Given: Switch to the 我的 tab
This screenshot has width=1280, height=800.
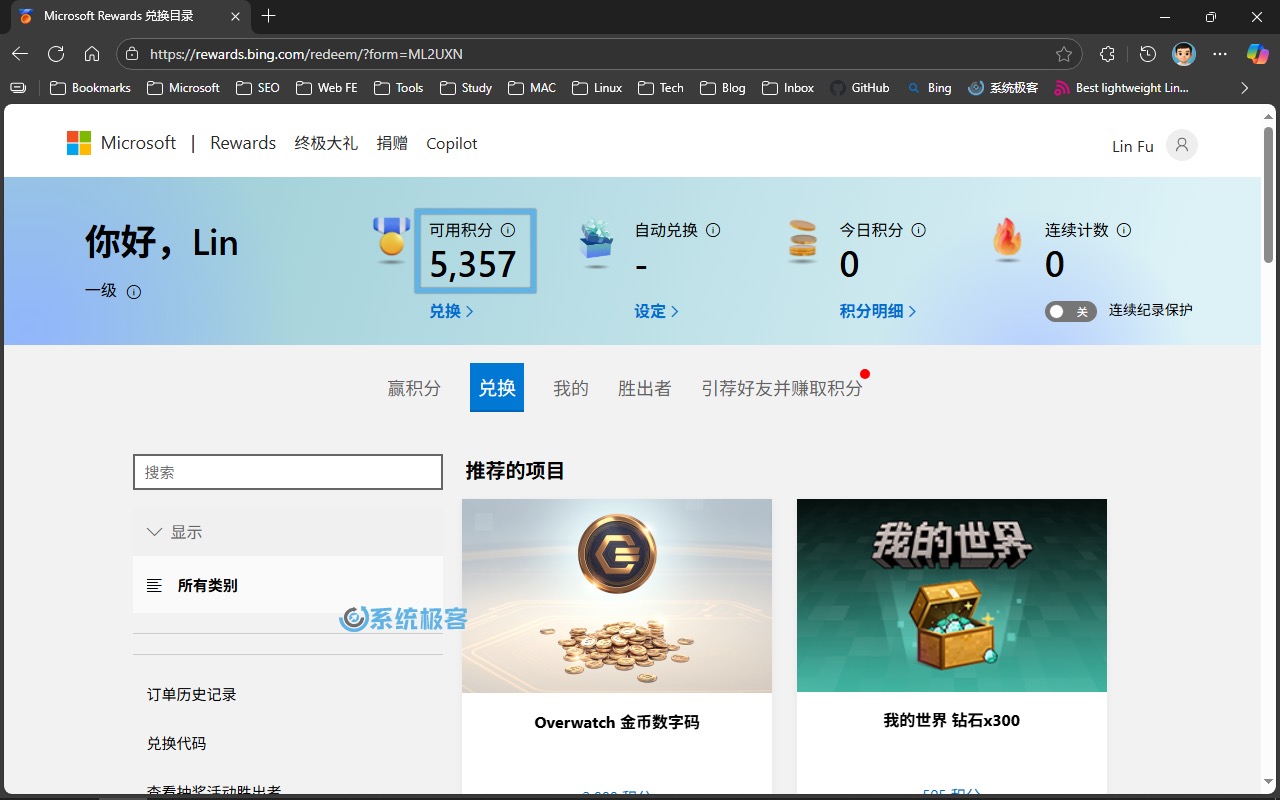Looking at the screenshot, I should click(x=571, y=388).
